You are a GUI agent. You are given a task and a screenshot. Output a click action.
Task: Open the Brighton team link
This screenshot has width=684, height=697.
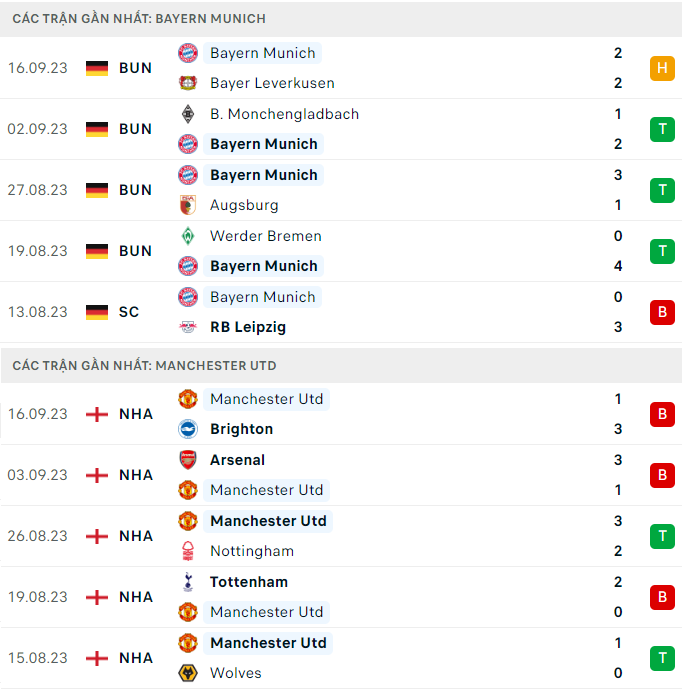pos(241,429)
